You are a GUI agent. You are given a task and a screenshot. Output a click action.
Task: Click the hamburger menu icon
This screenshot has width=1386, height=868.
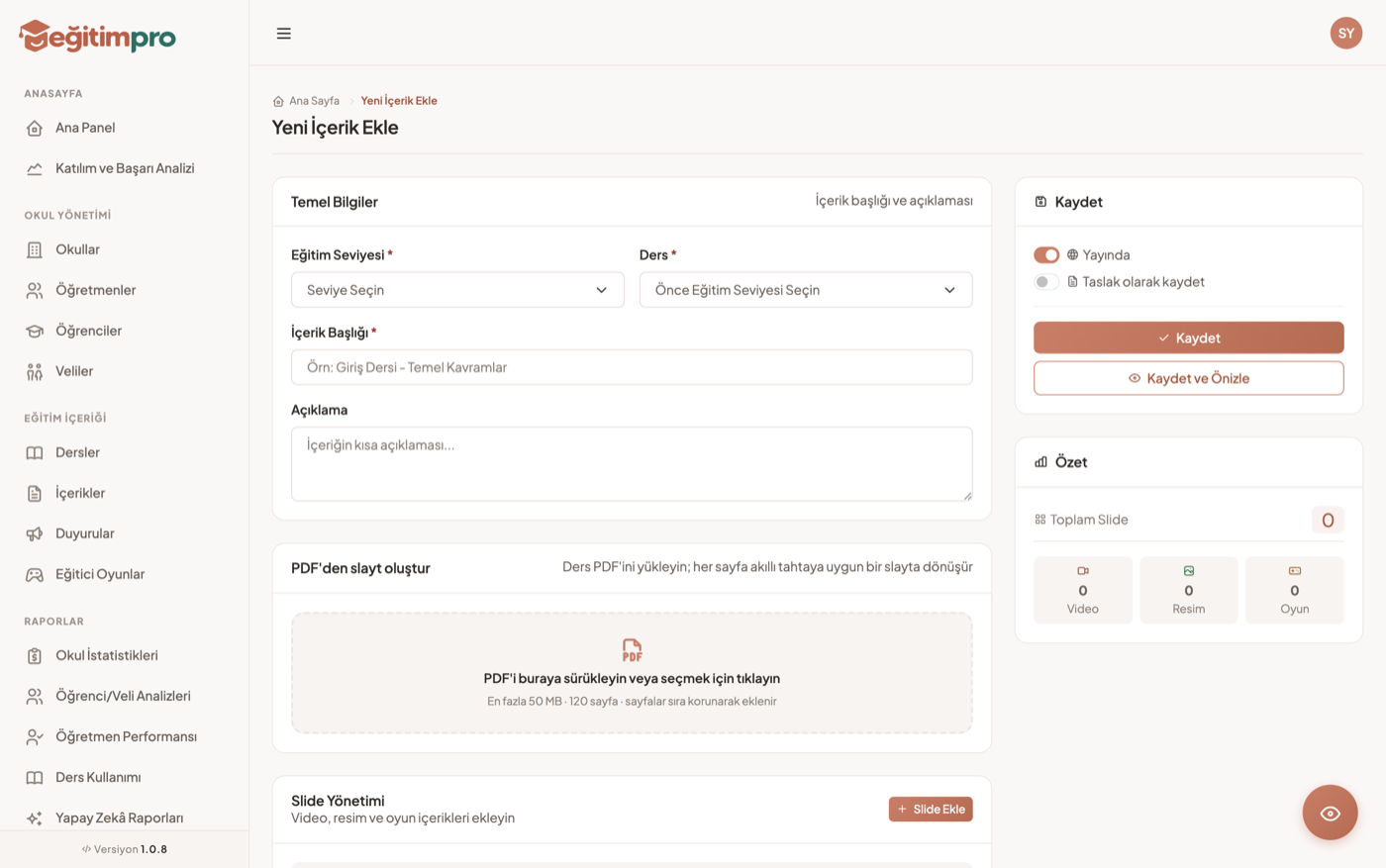(x=284, y=34)
